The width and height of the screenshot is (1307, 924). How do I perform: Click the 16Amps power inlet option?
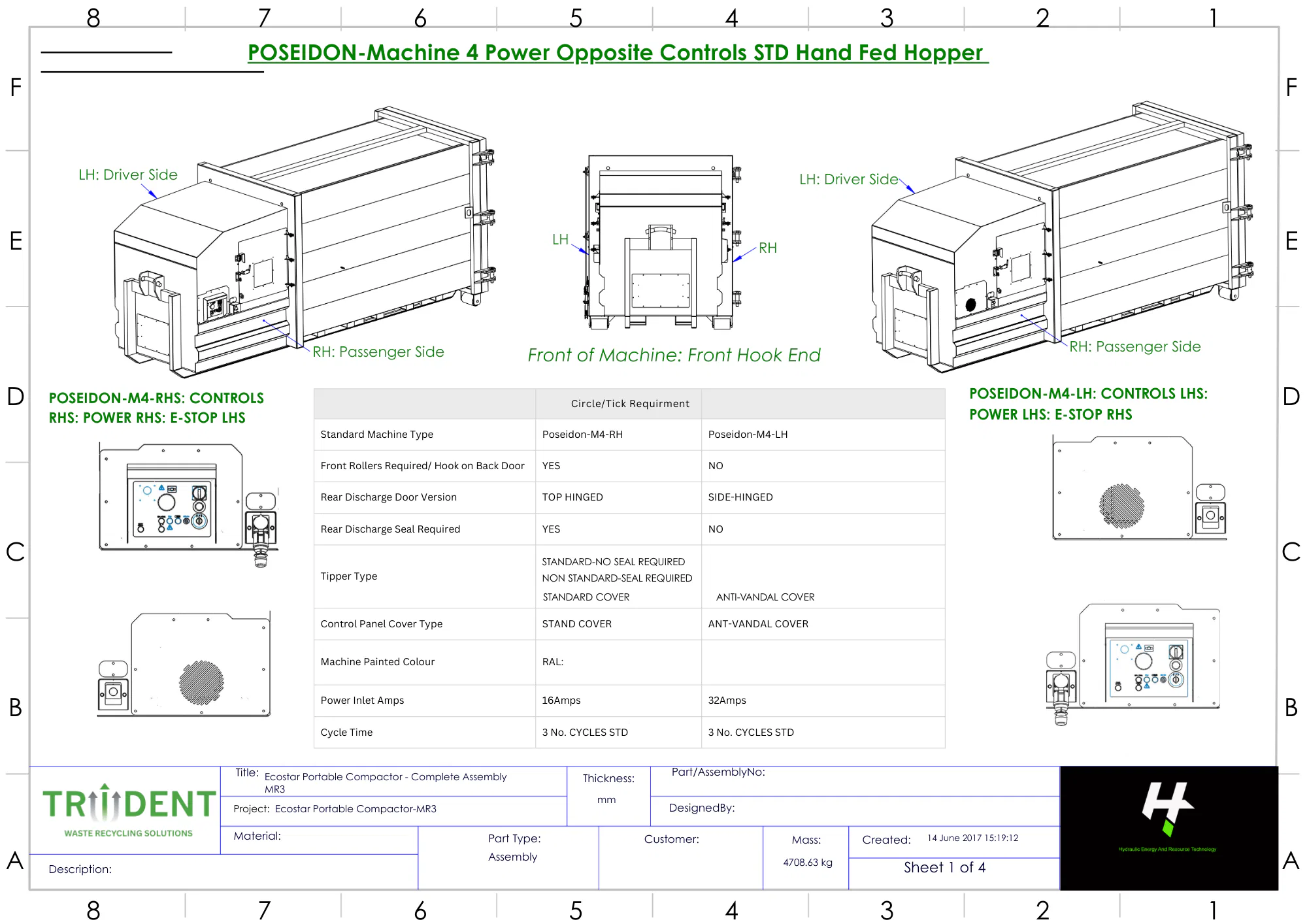[x=561, y=701]
